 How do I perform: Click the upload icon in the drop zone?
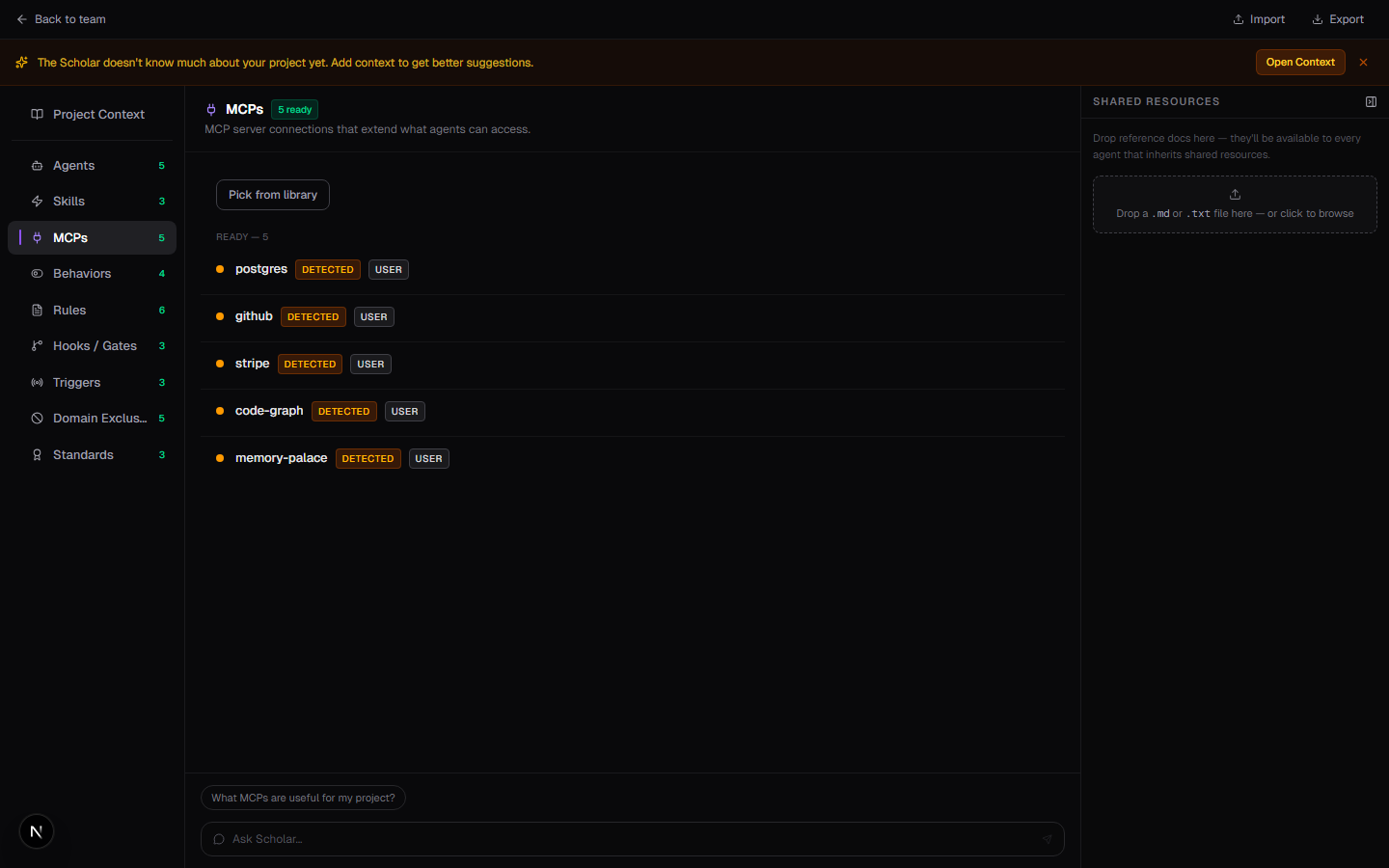pyautogui.click(x=1235, y=195)
